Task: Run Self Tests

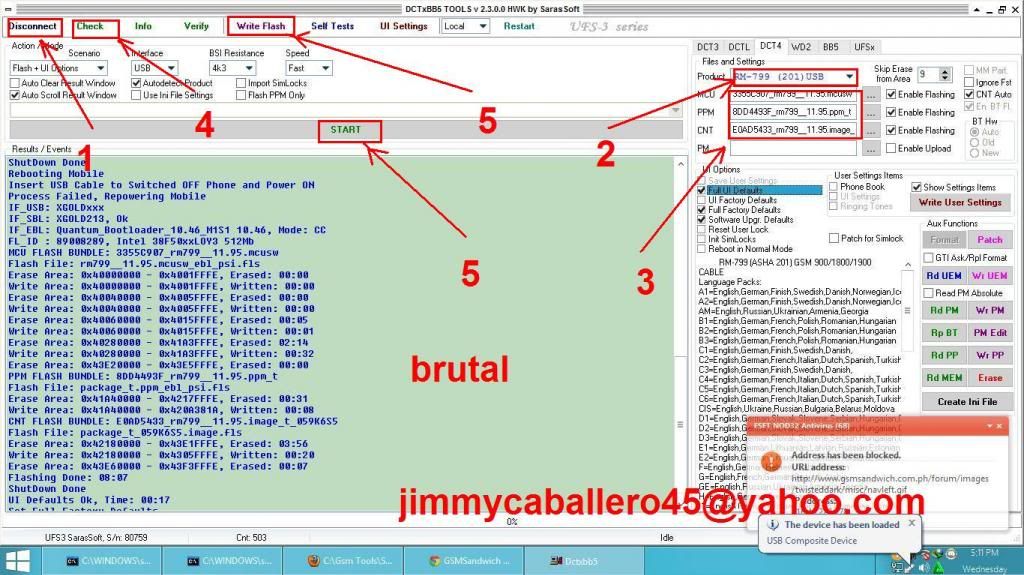Action: pyautogui.click(x=332, y=26)
